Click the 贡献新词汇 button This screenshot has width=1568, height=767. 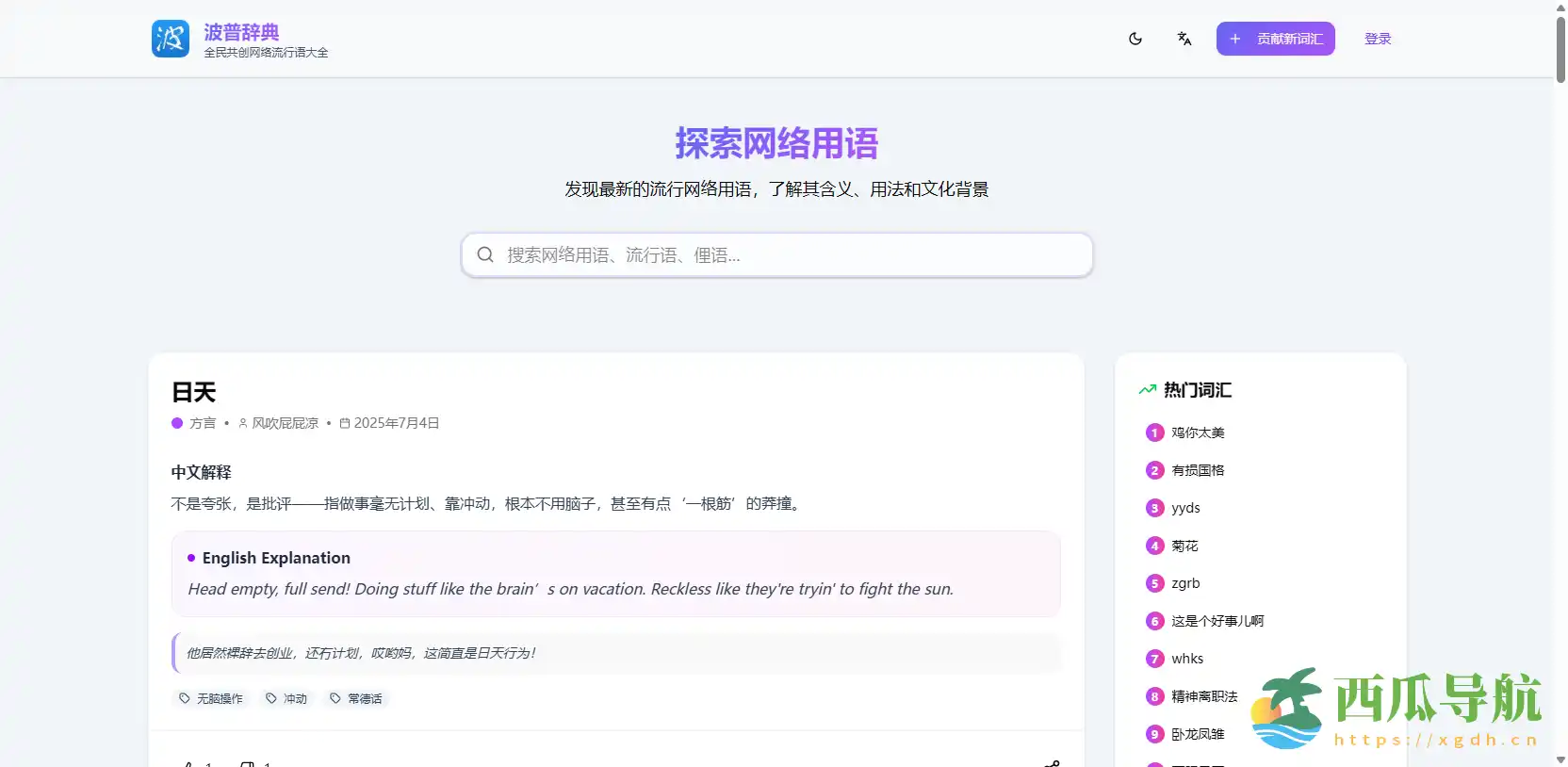point(1275,39)
